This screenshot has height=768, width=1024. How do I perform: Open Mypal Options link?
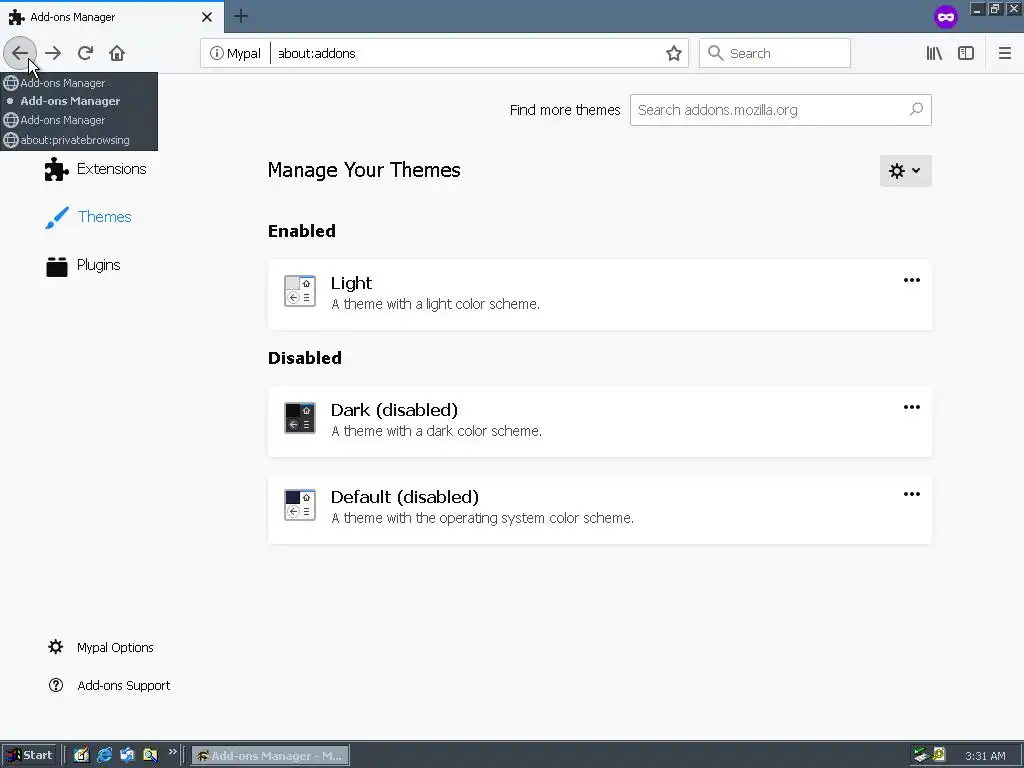(x=101, y=647)
